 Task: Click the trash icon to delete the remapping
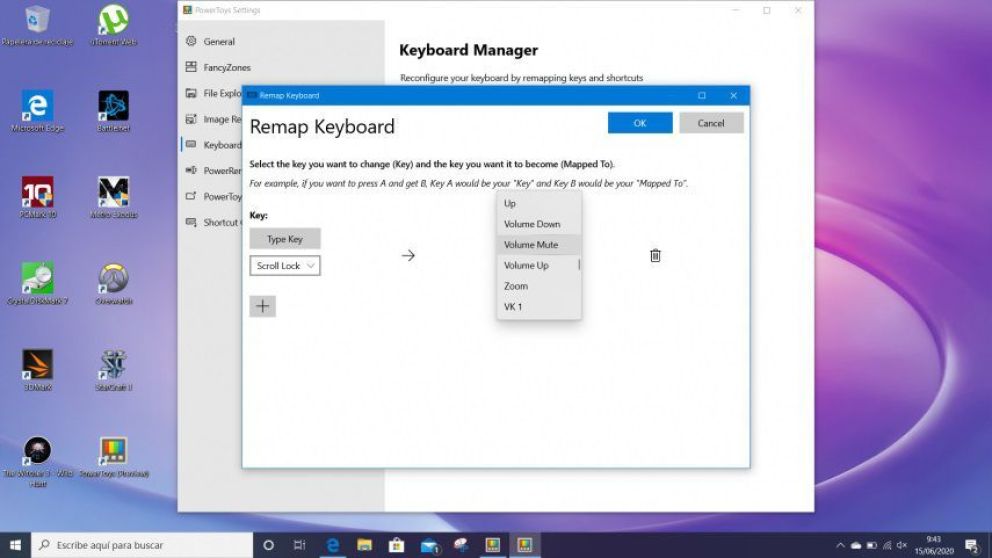coord(655,256)
